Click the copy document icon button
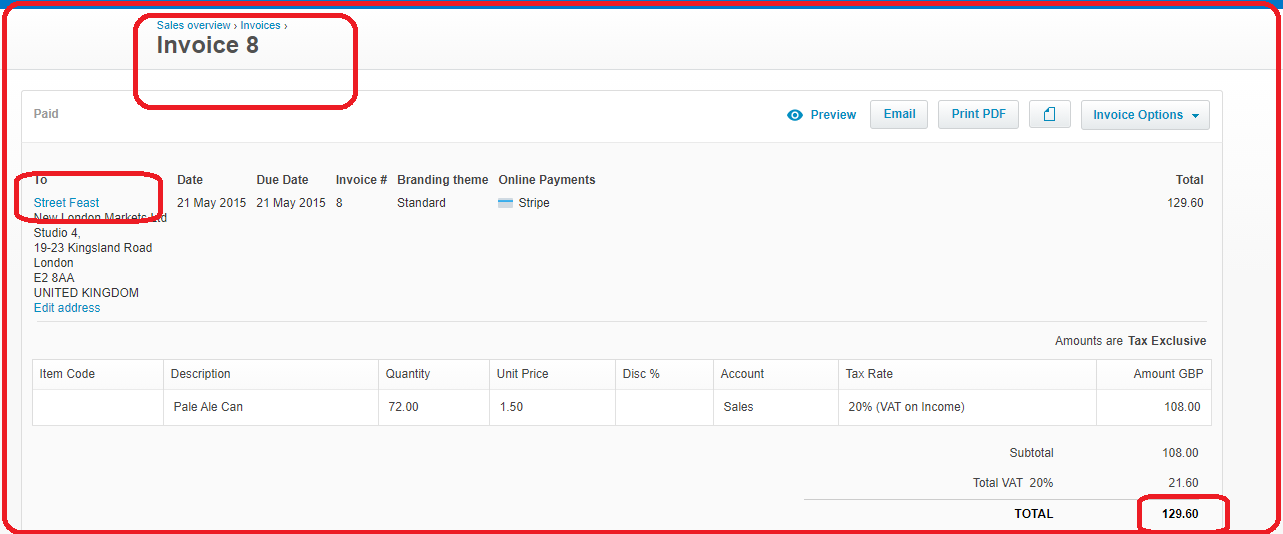This screenshot has width=1283, height=534. coord(1049,115)
